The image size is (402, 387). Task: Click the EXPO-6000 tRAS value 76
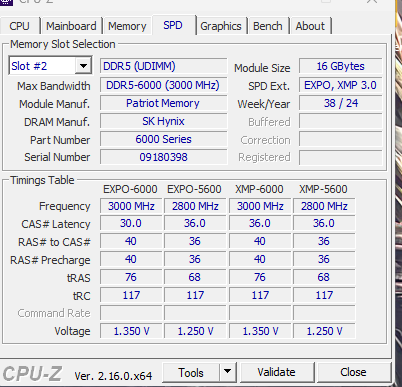[x=131, y=277]
